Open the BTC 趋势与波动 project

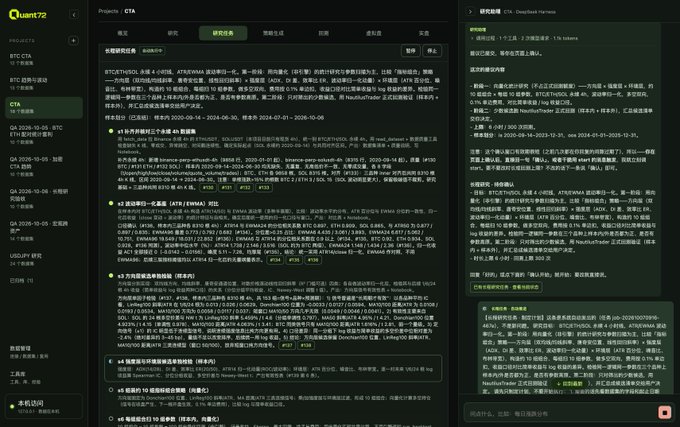point(43,84)
